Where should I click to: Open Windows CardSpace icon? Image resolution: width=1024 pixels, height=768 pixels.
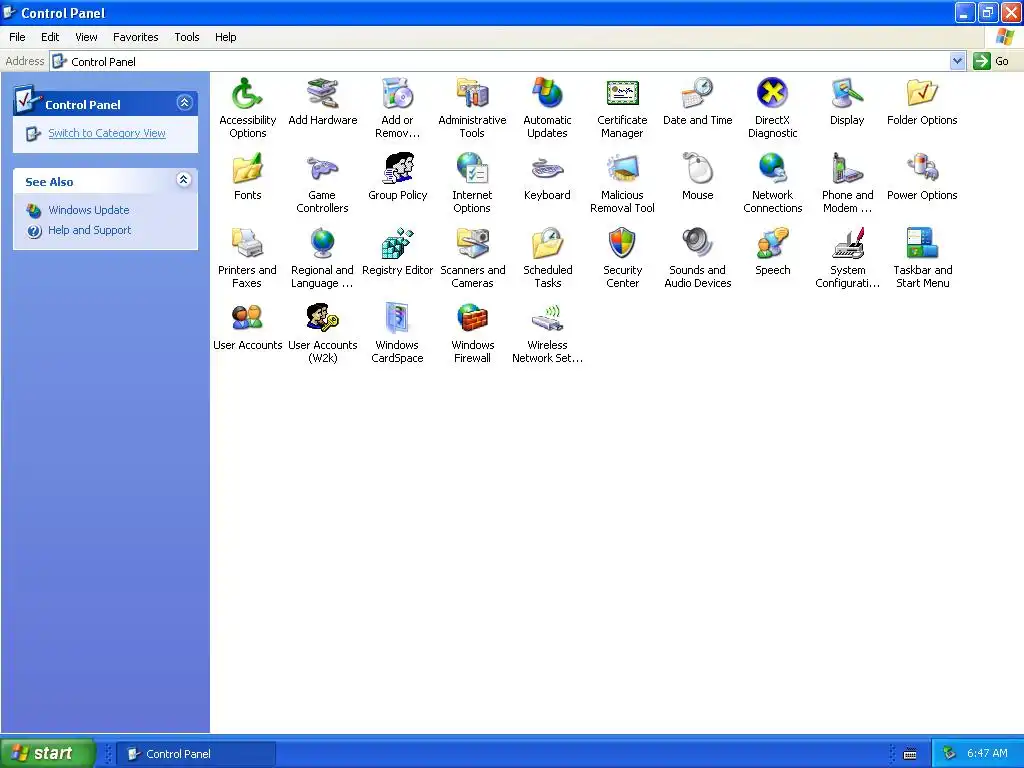click(x=397, y=319)
